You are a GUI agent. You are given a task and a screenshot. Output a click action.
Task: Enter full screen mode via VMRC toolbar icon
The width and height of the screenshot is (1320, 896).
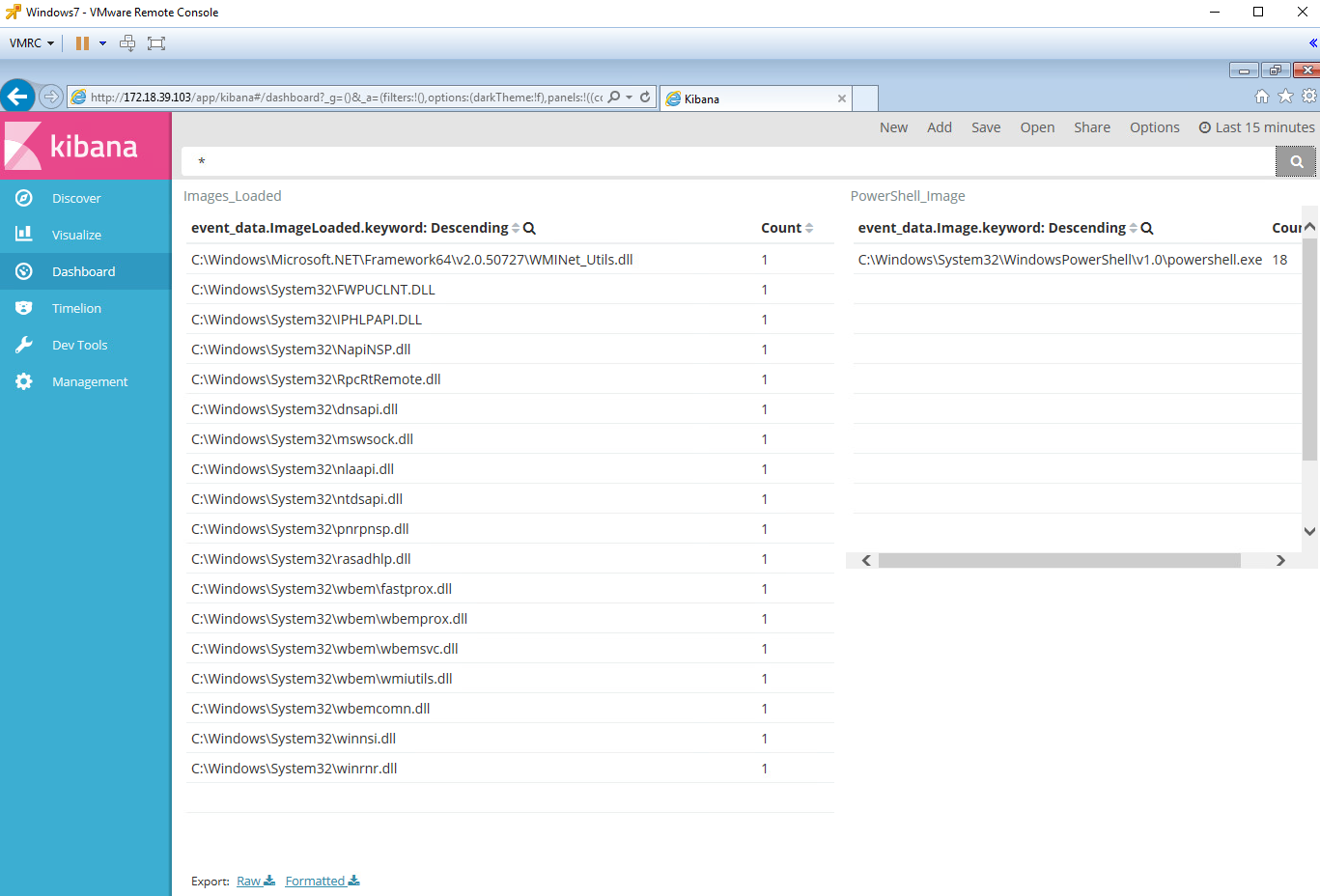point(156,43)
